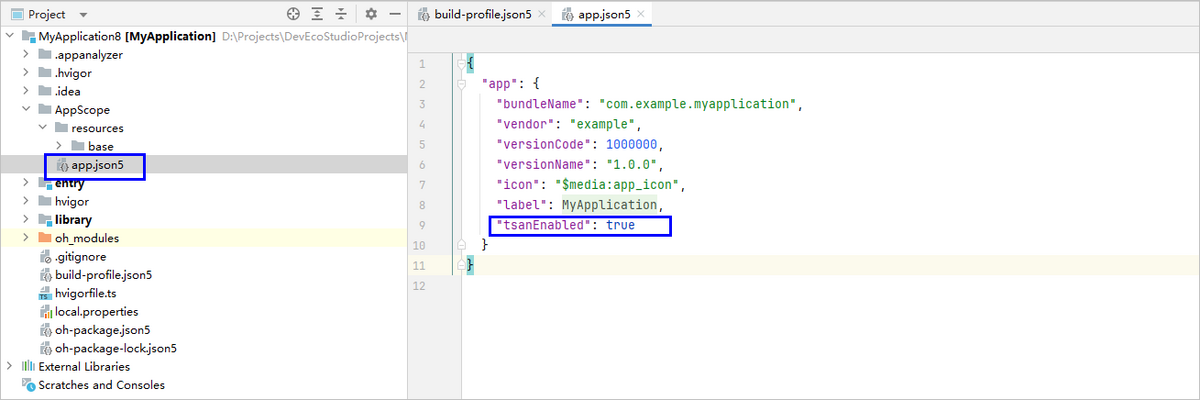
Task: Click the hvigorfile.ts file icon
Action: click(x=45, y=293)
